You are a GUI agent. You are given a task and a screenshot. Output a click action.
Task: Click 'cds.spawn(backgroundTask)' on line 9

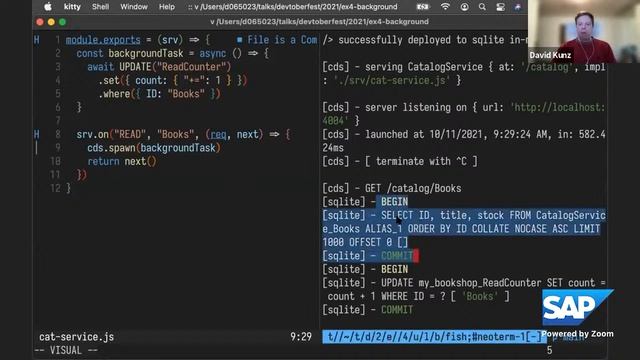154,148
